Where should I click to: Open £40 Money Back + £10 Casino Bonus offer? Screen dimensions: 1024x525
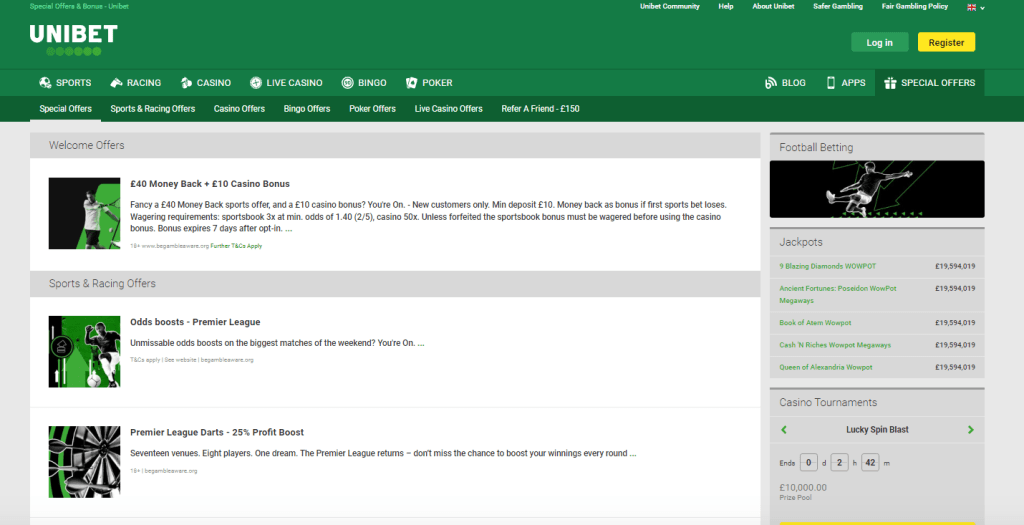pos(210,184)
